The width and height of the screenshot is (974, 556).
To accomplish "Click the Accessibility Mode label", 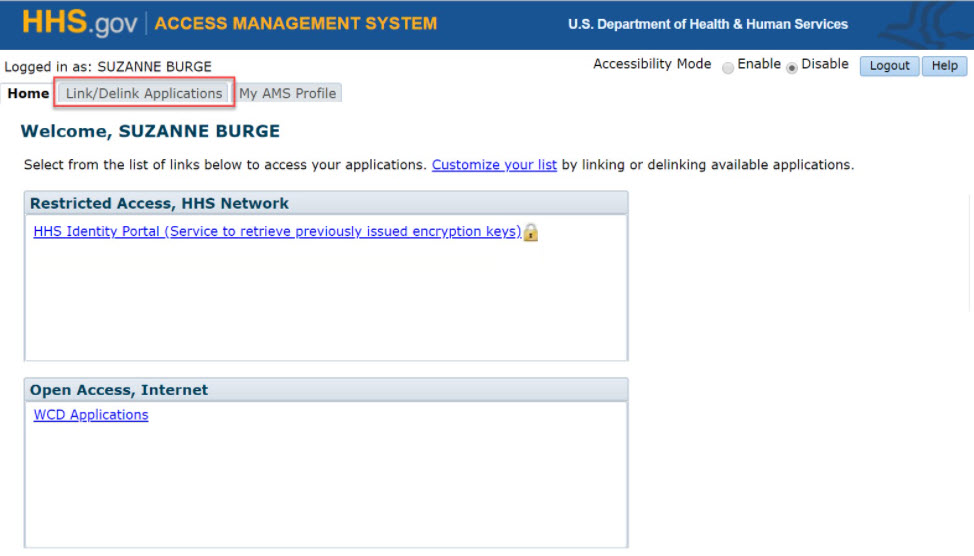I will (x=652, y=64).
